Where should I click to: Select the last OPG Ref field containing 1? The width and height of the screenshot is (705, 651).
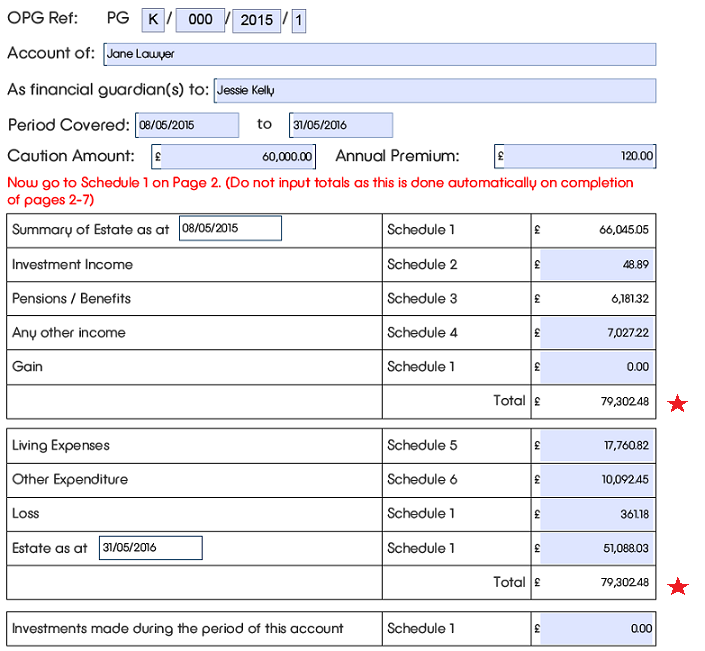click(x=299, y=20)
